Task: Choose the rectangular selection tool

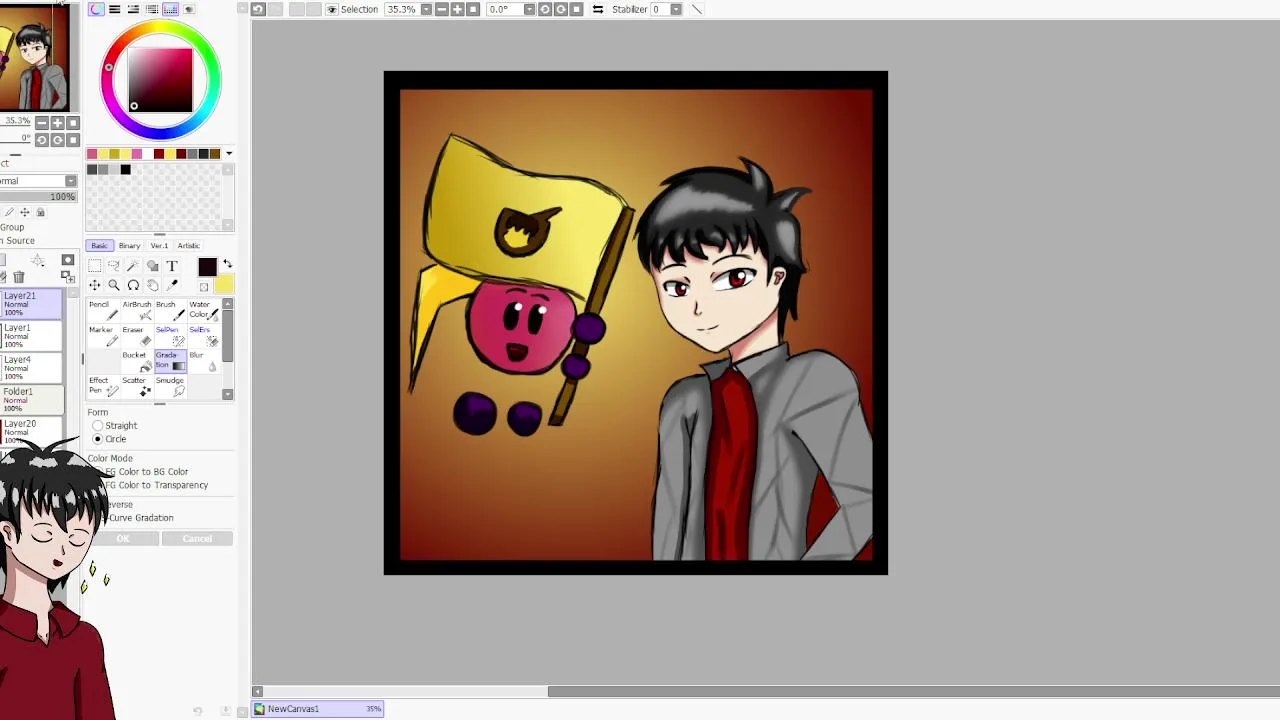Action: pos(95,266)
